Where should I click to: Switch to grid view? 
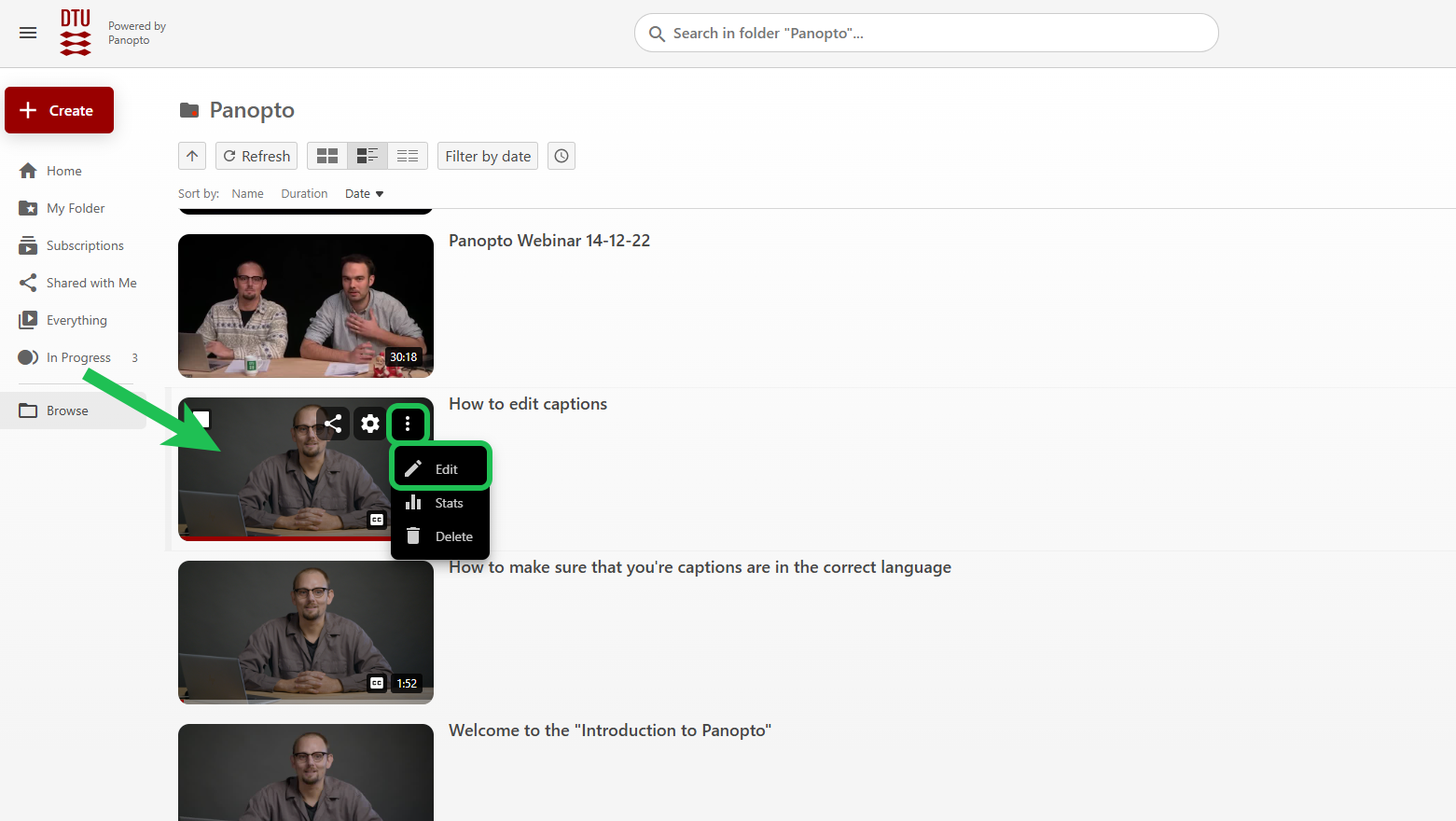pos(327,156)
